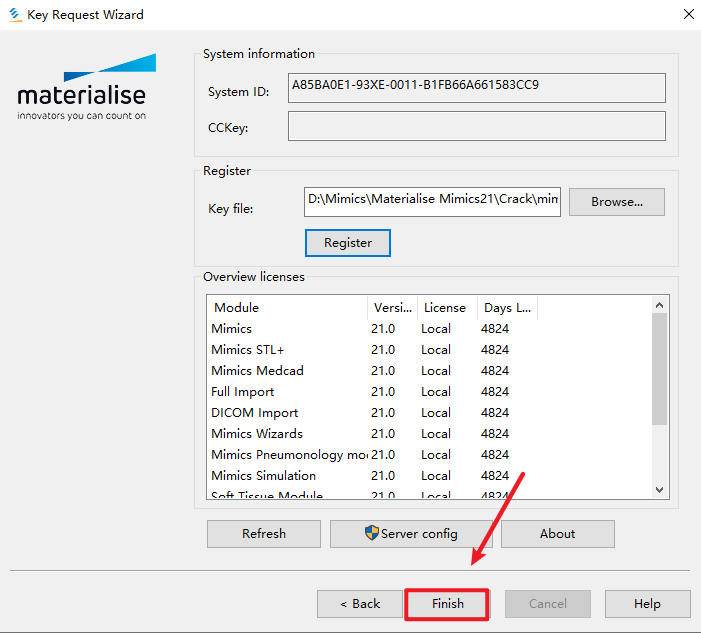The width and height of the screenshot is (701, 633).
Task: Open Server config with shield icon
Action: (x=411, y=534)
